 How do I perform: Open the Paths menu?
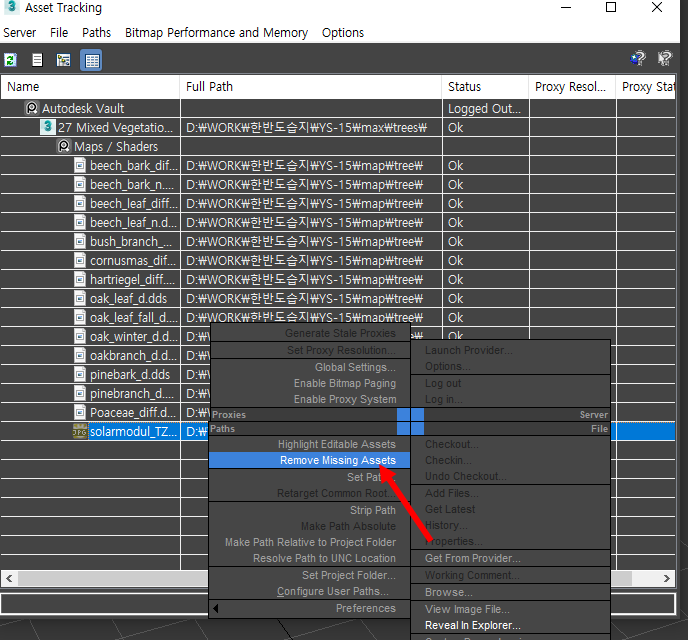[x=97, y=32]
